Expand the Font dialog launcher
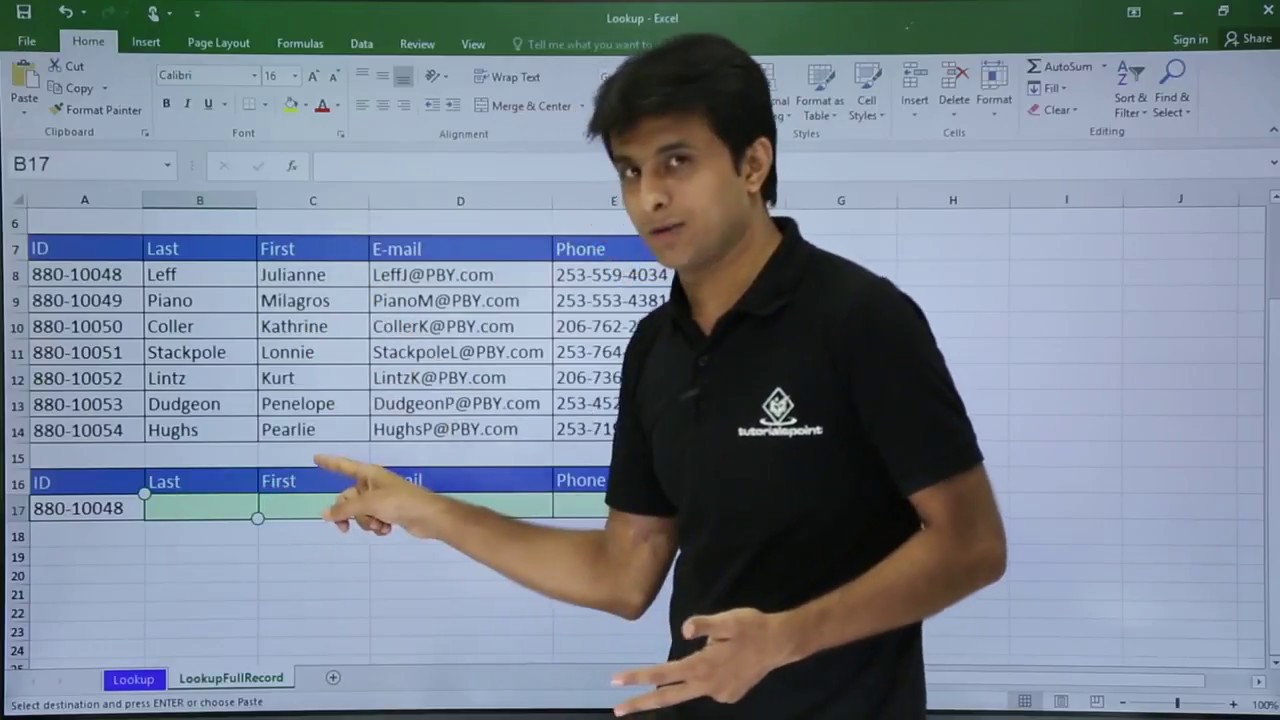Screen dimensions: 1280x720 coord(341,133)
